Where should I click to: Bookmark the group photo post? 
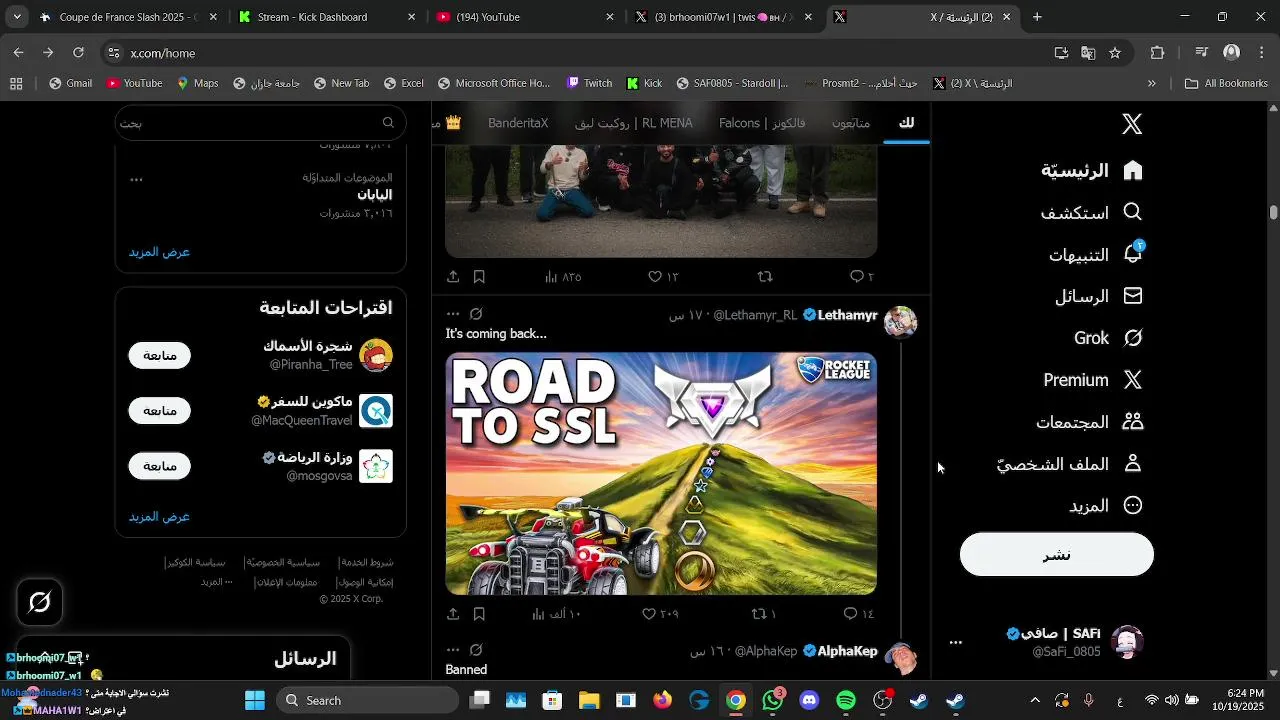479,277
